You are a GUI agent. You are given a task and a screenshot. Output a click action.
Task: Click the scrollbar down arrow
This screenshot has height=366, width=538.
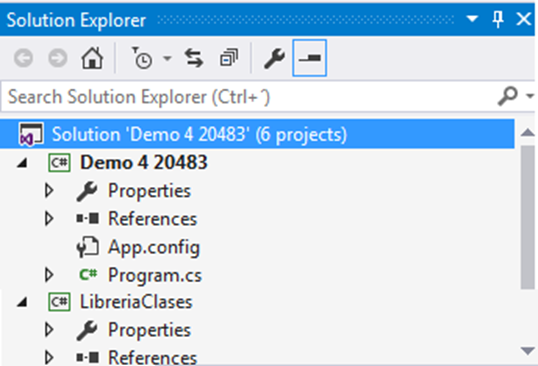(x=527, y=351)
